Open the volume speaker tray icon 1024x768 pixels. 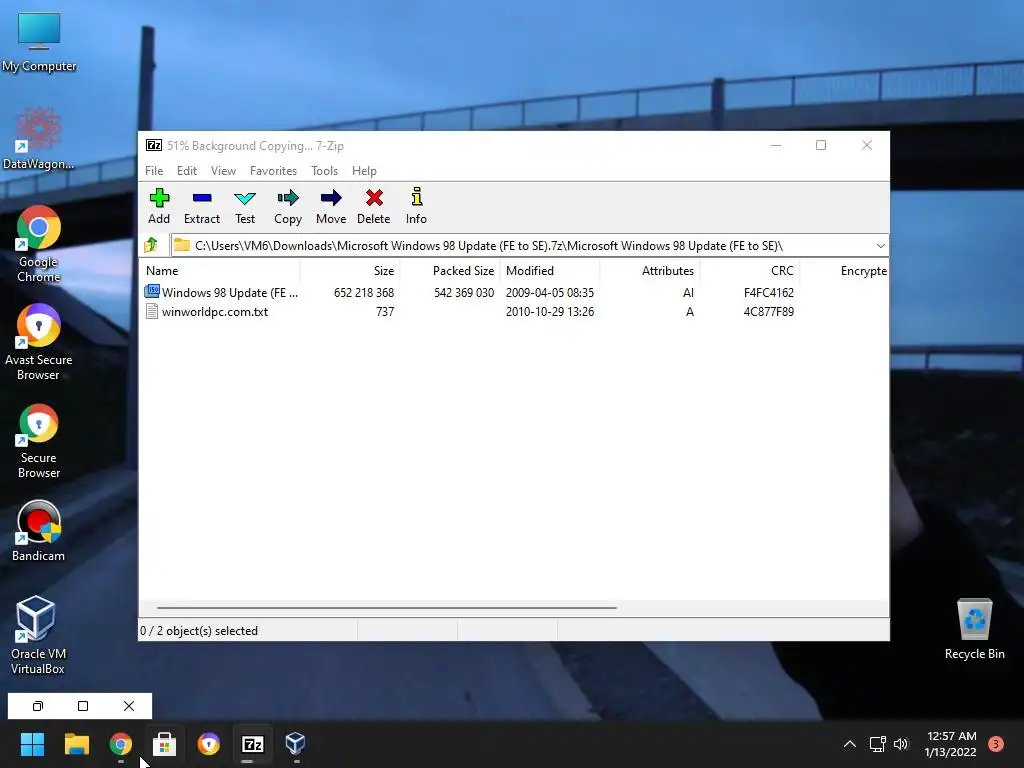click(901, 744)
